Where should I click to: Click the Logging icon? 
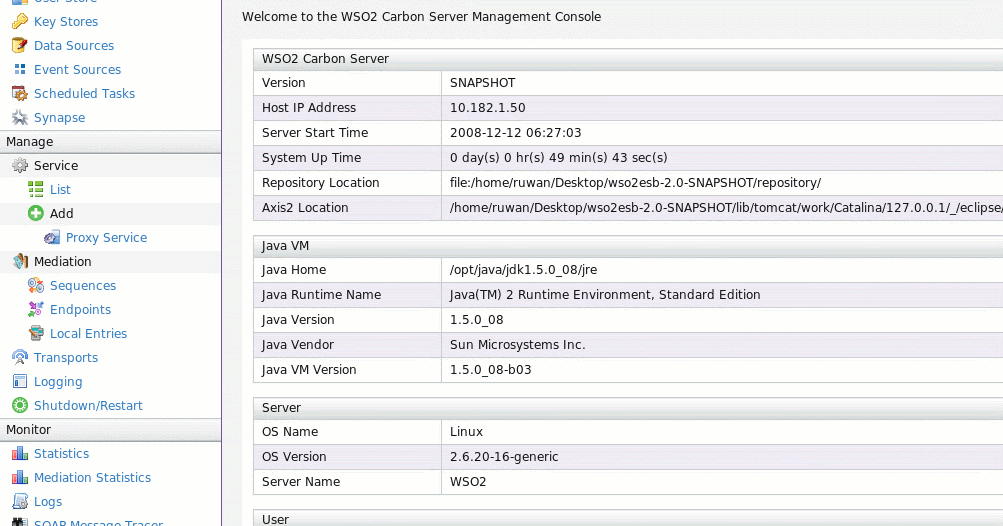pos(20,381)
